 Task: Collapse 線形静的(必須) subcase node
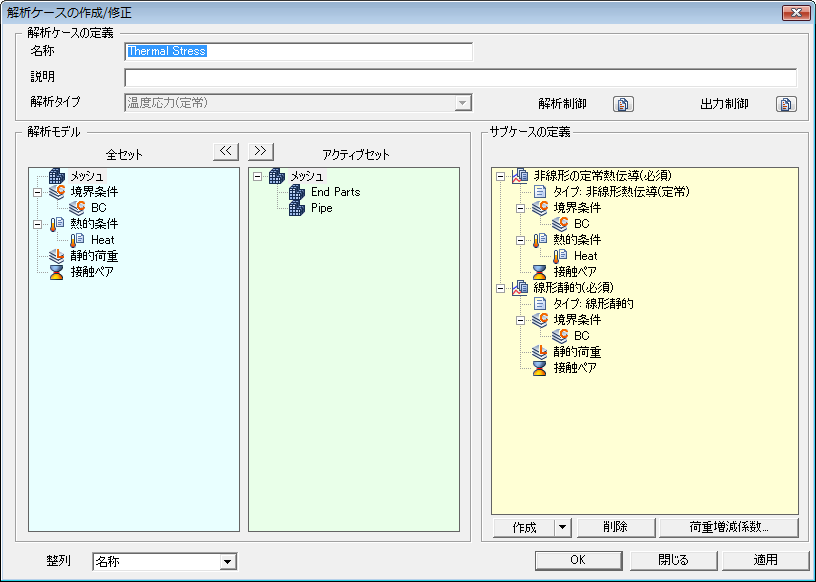point(500,288)
